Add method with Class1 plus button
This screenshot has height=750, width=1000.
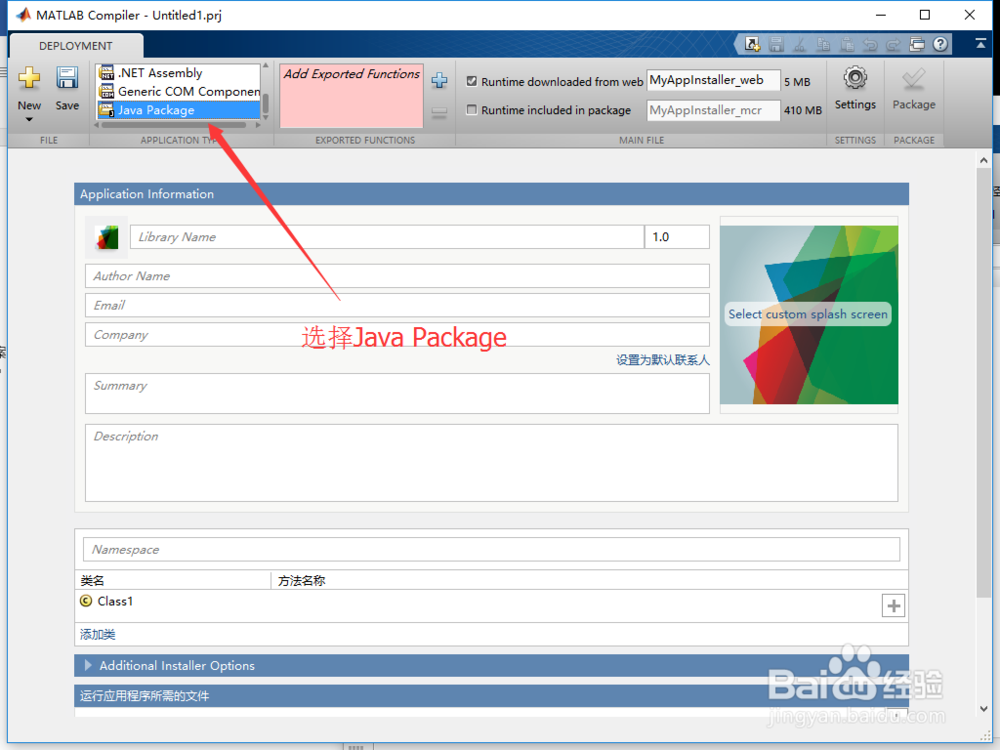click(x=893, y=606)
